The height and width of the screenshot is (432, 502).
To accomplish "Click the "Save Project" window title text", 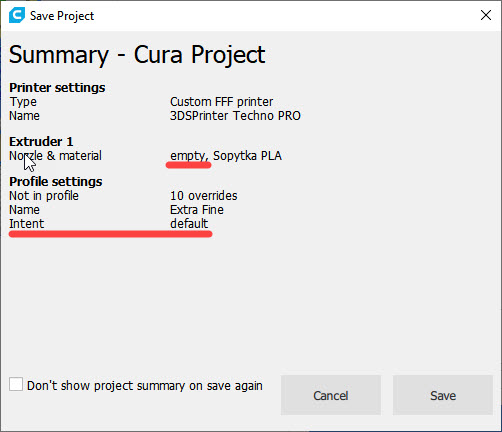I will point(62,16).
